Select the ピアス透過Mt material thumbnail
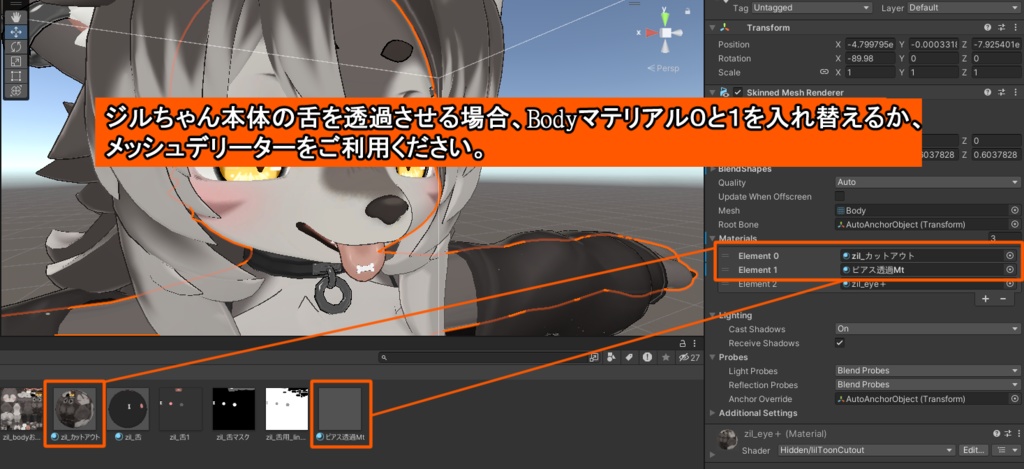Viewport: 1024px width, 469px height. click(340, 409)
